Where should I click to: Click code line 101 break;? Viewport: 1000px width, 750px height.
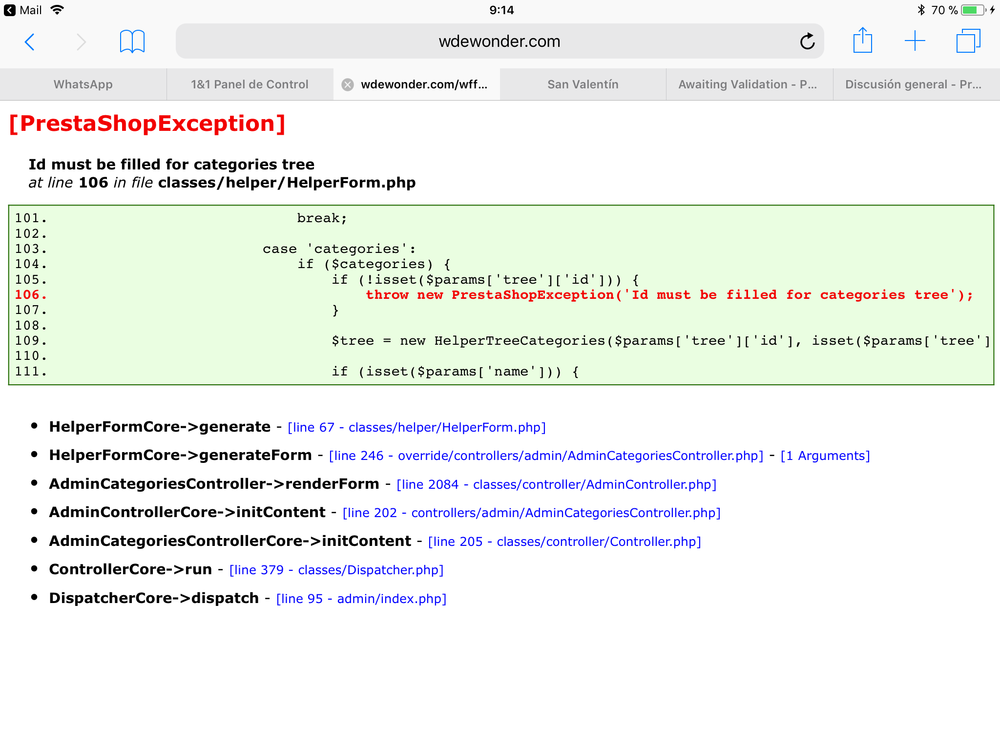[322, 218]
